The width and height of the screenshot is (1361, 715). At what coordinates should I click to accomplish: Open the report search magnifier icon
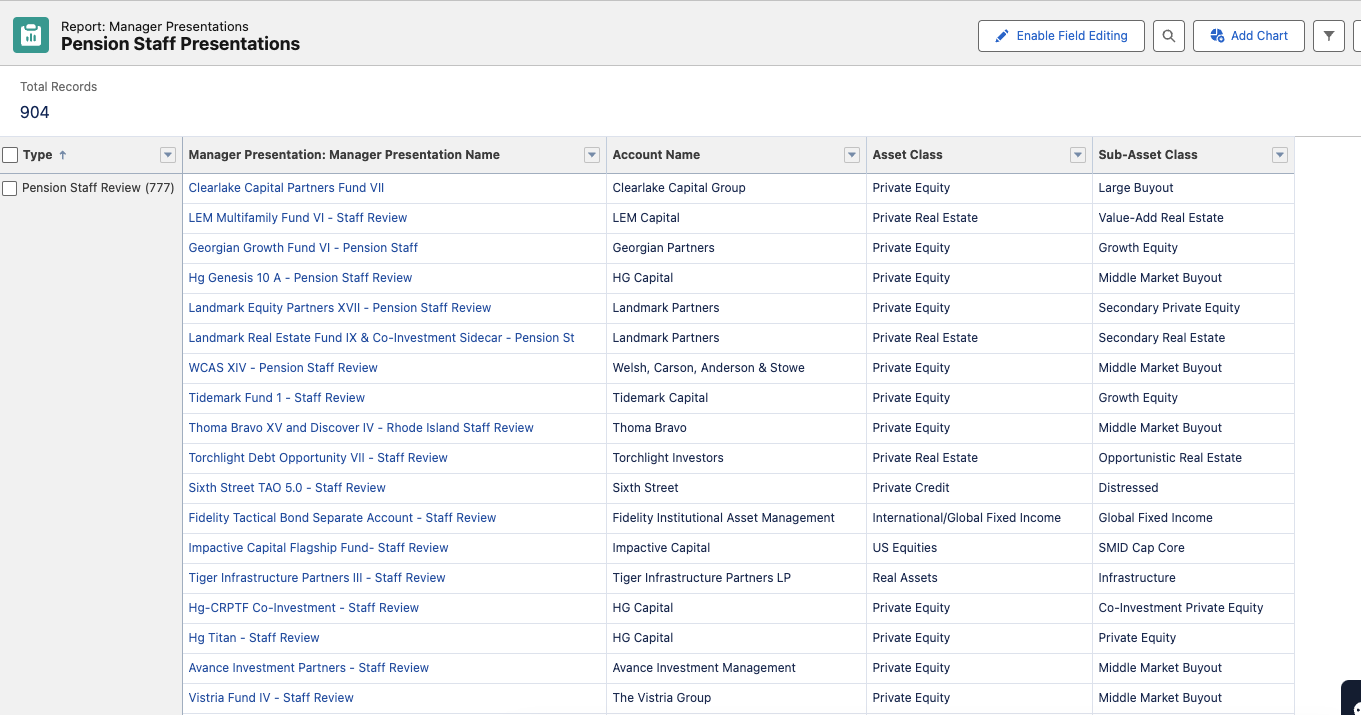tap(1168, 36)
